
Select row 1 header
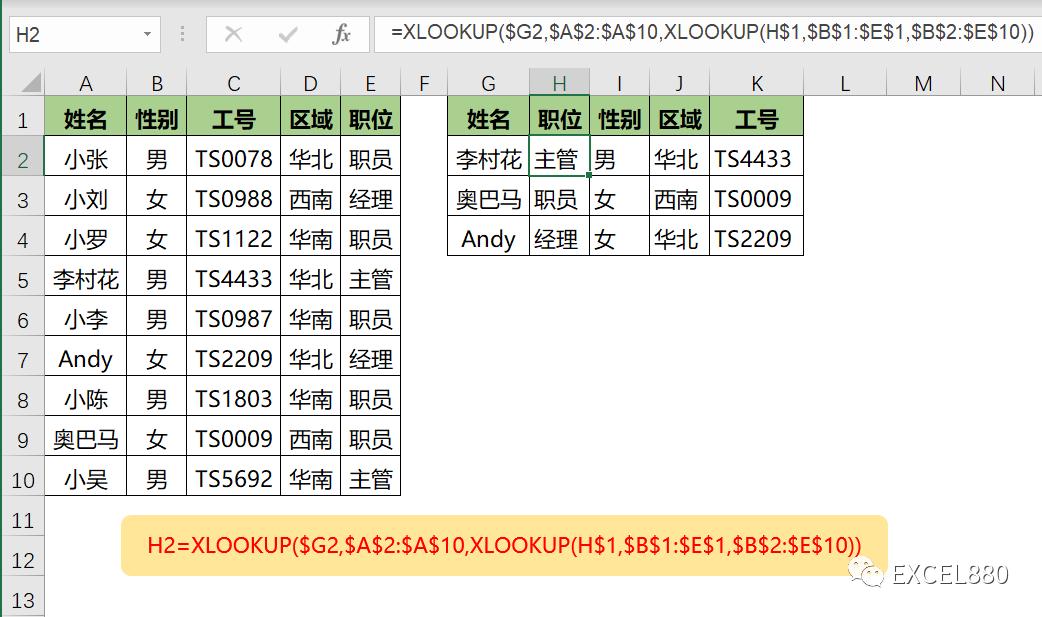[x=21, y=118]
